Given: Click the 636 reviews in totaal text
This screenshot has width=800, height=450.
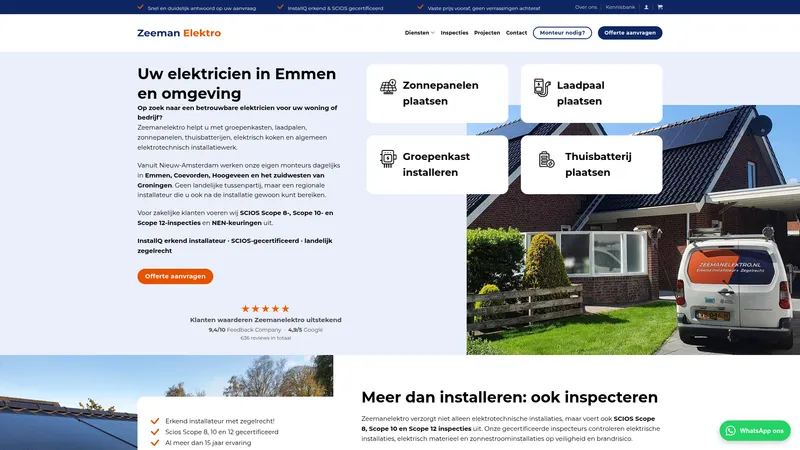Looking at the screenshot, I should pos(265,338).
